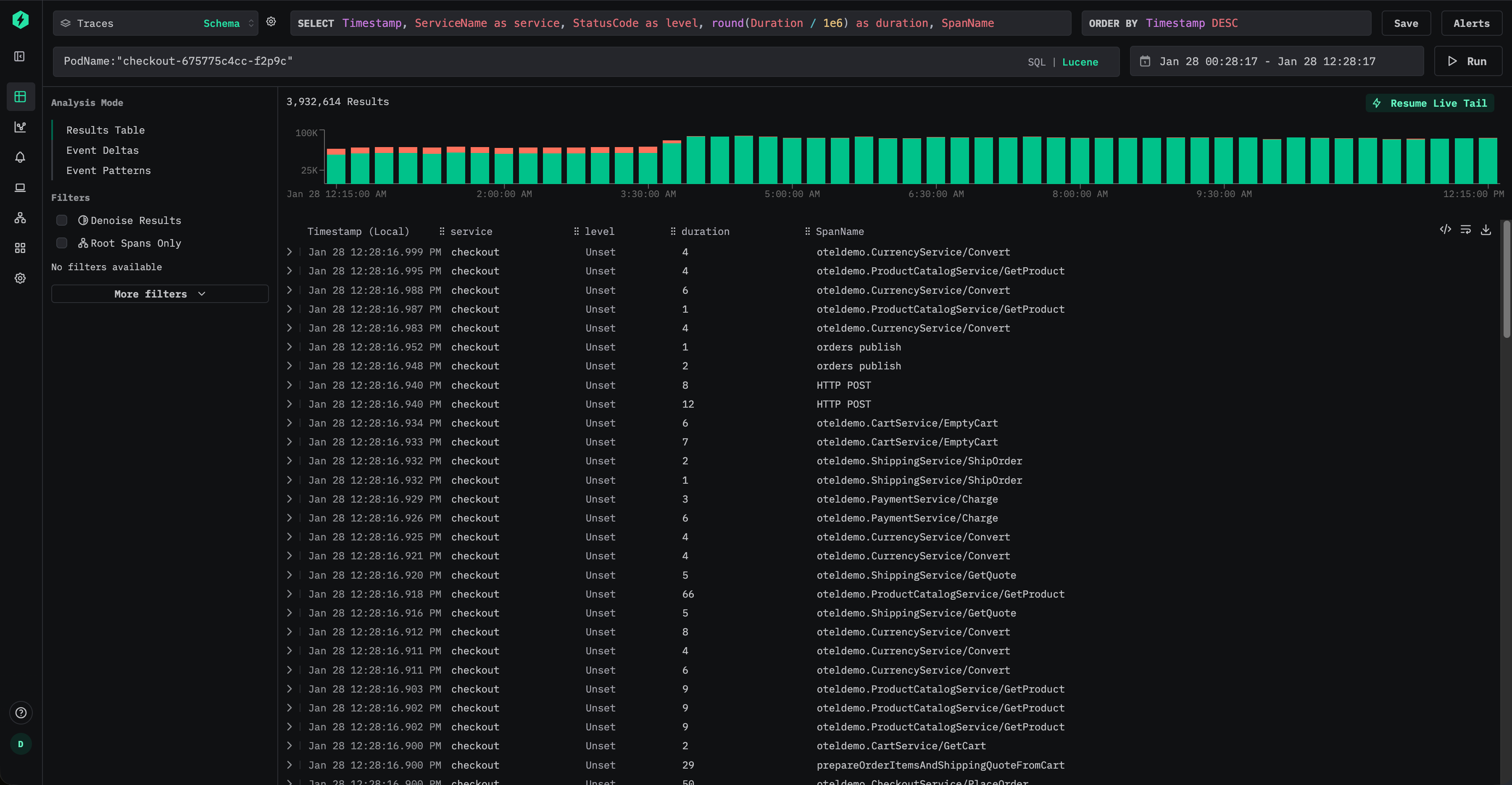Expand the More filters dropdown
1512x785 pixels.
coord(160,294)
